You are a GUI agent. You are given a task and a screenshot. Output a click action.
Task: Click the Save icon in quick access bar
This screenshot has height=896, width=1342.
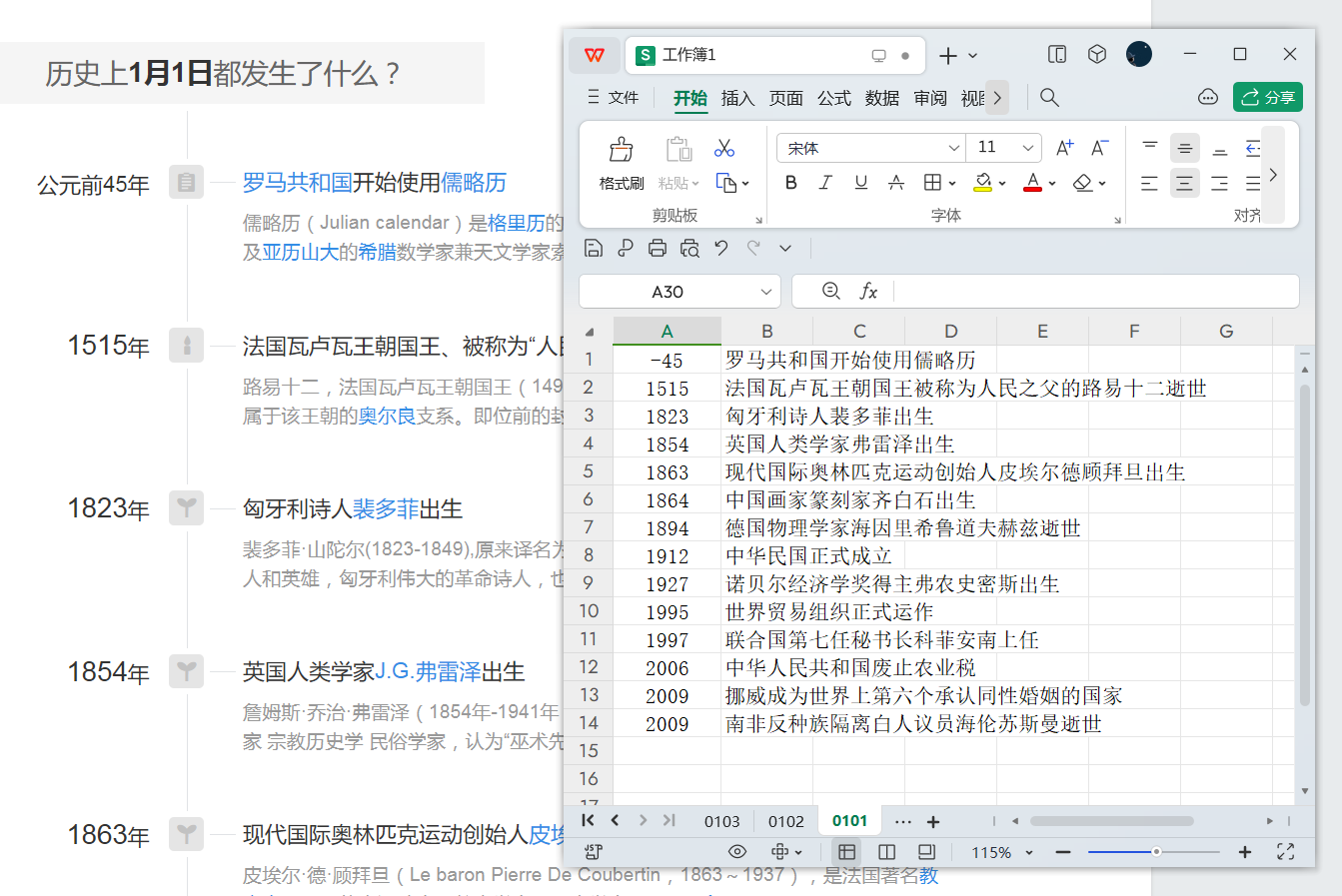594,248
